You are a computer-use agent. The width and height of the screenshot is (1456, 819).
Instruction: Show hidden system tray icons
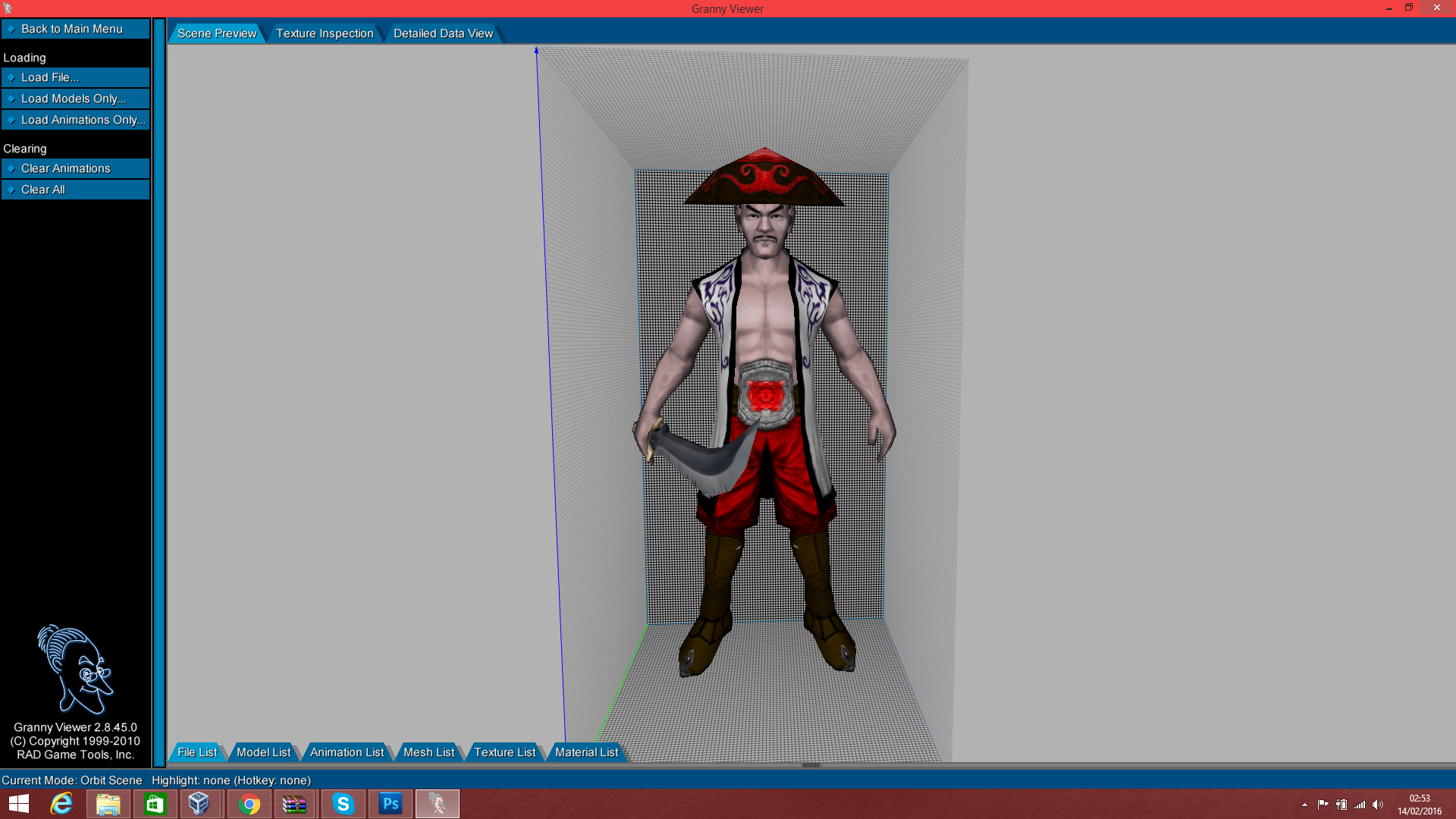1304,805
